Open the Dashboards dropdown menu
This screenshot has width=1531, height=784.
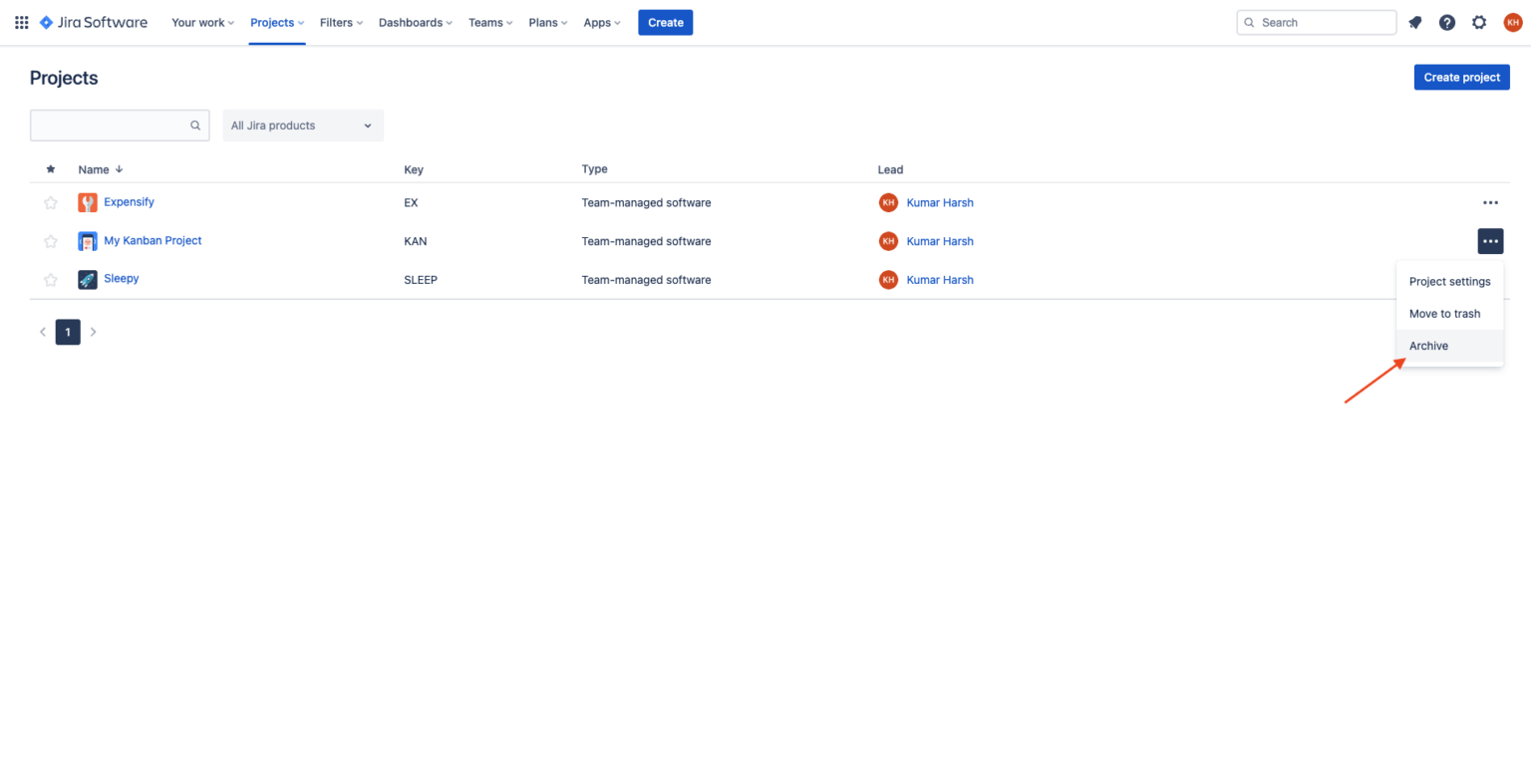point(415,22)
